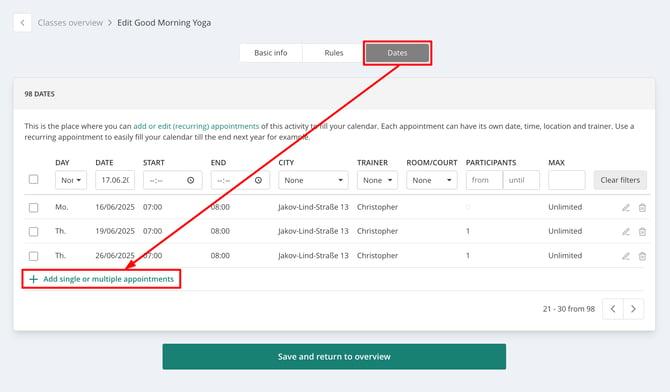The height and width of the screenshot is (392, 670).
Task: Delete the 16/06/2025 appointment via trash icon
Action: [x=642, y=208]
